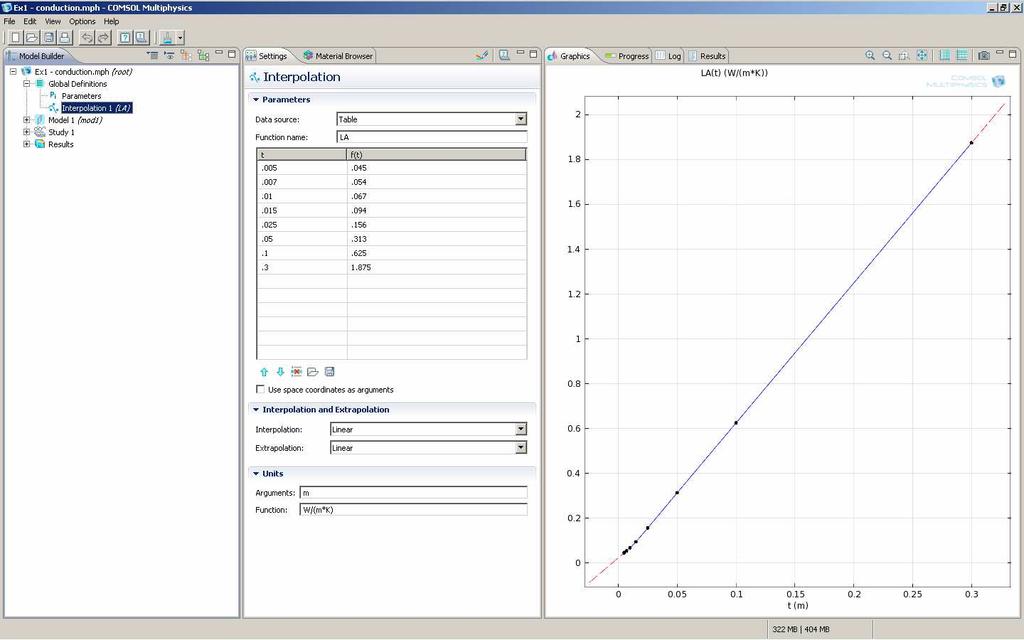Collapse the Parameters section
Image resolution: width=1024 pixels, height=640 pixels.
tap(256, 100)
